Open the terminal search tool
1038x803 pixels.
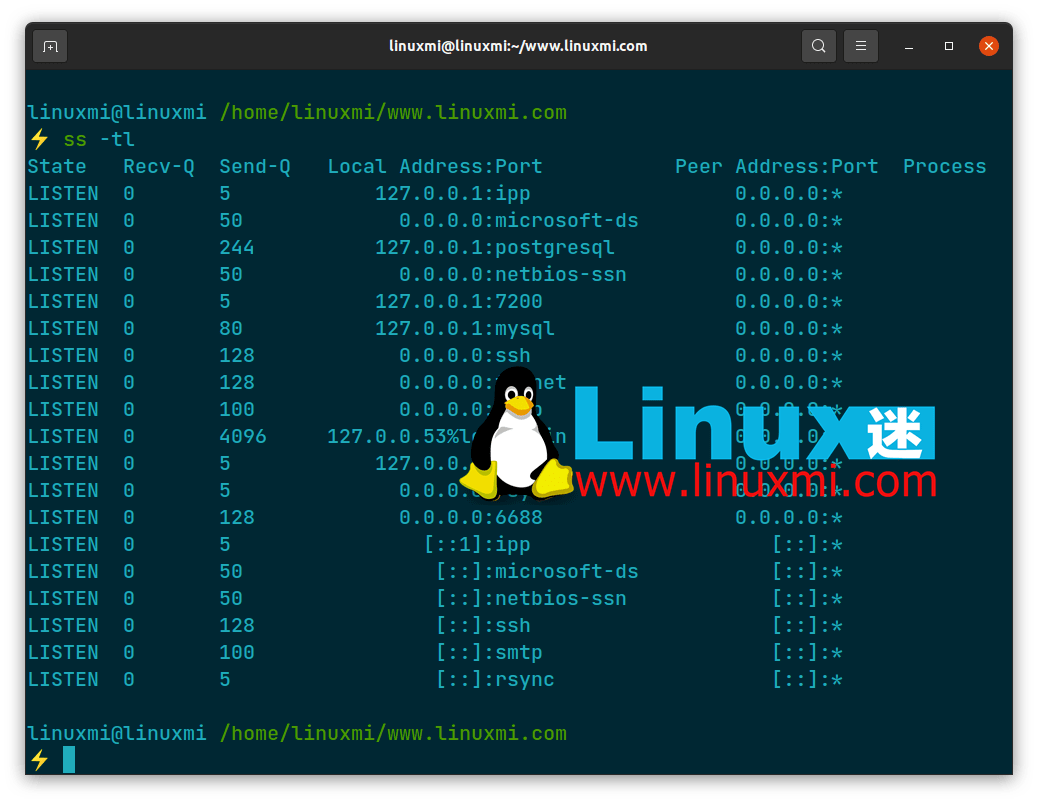click(x=818, y=46)
